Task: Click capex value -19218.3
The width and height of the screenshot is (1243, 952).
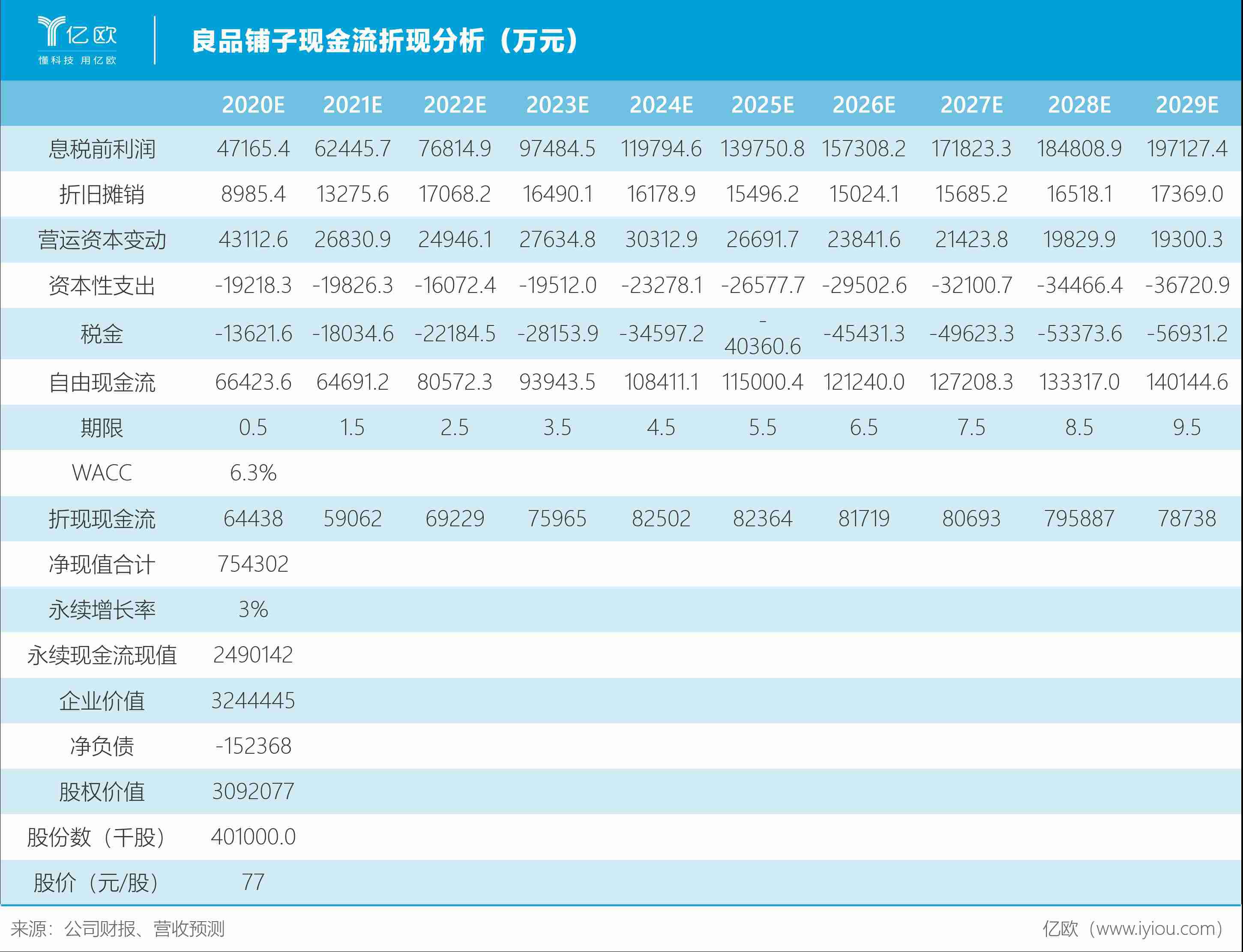Action: [253, 285]
